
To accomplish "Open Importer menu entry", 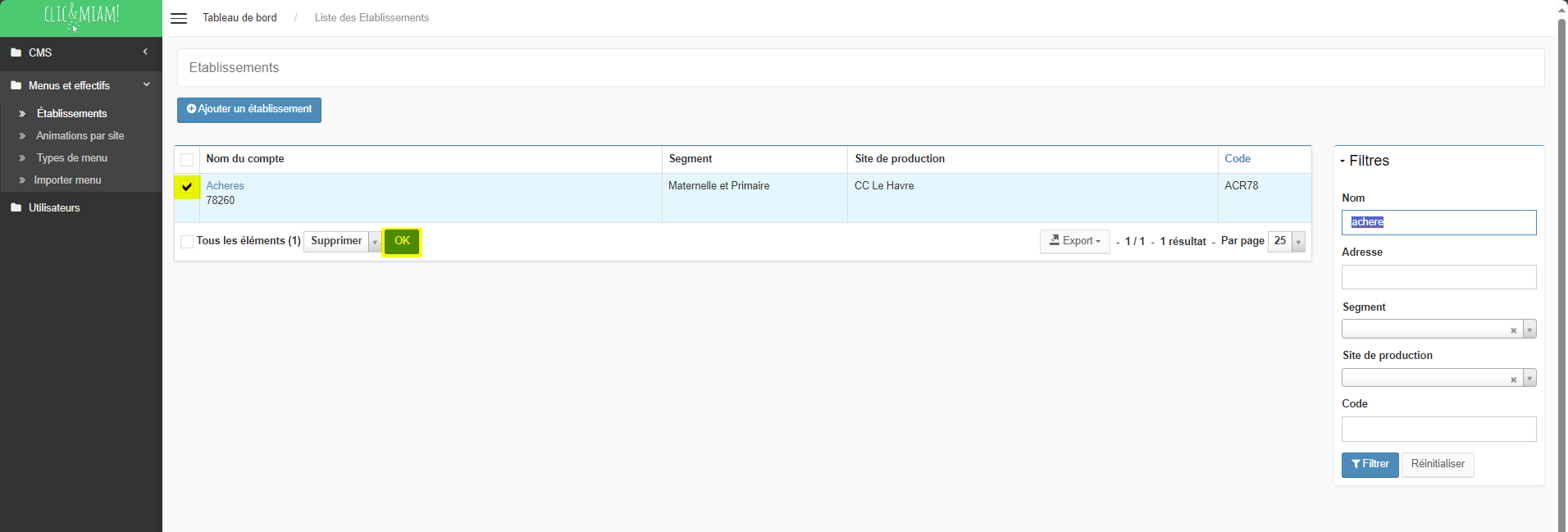I will pos(67,180).
